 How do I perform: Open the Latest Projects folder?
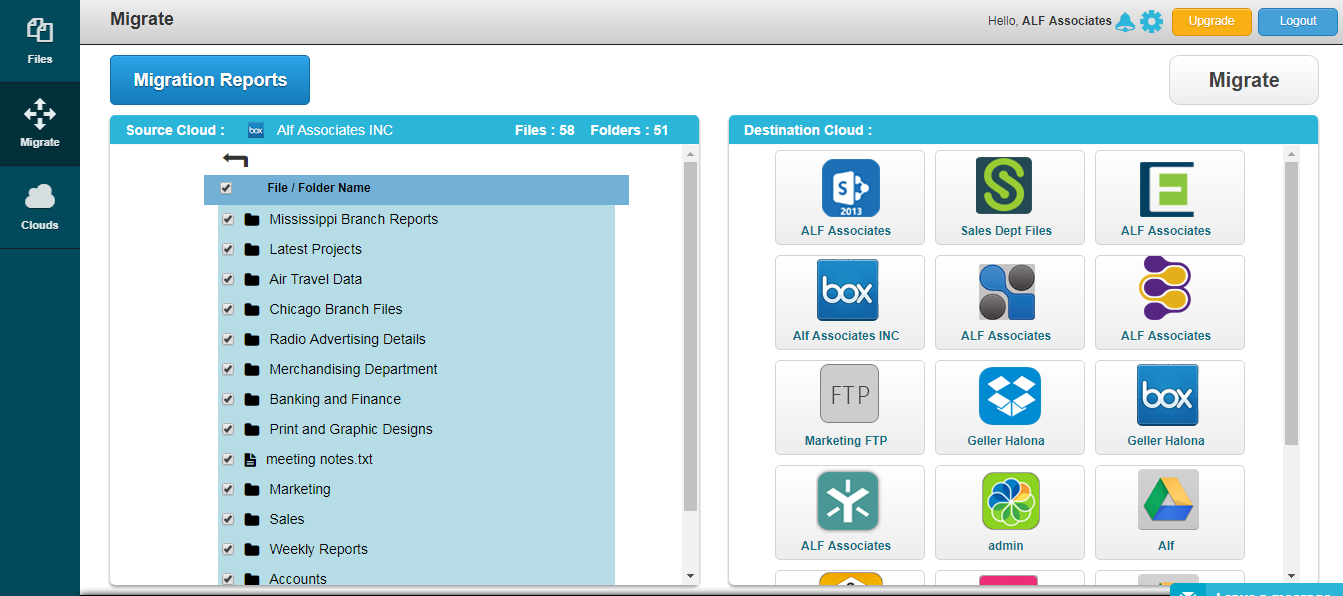pos(315,249)
